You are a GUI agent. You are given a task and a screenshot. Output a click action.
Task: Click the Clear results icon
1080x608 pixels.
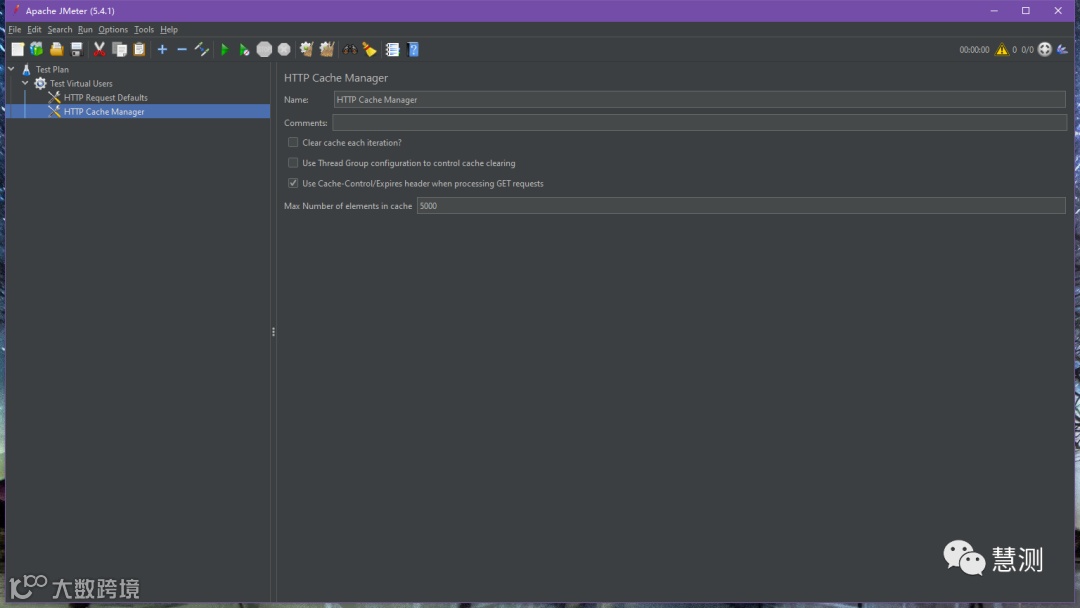pyautogui.click(x=307, y=49)
